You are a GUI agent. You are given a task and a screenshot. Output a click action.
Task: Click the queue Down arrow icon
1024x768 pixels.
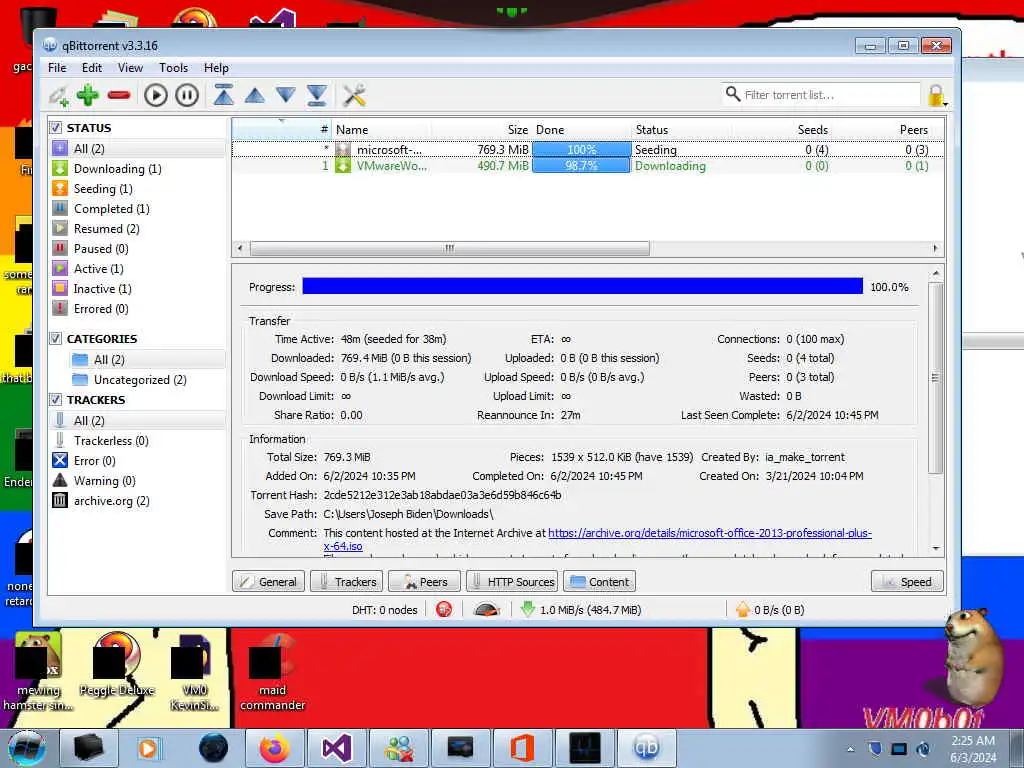click(x=285, y=95)
